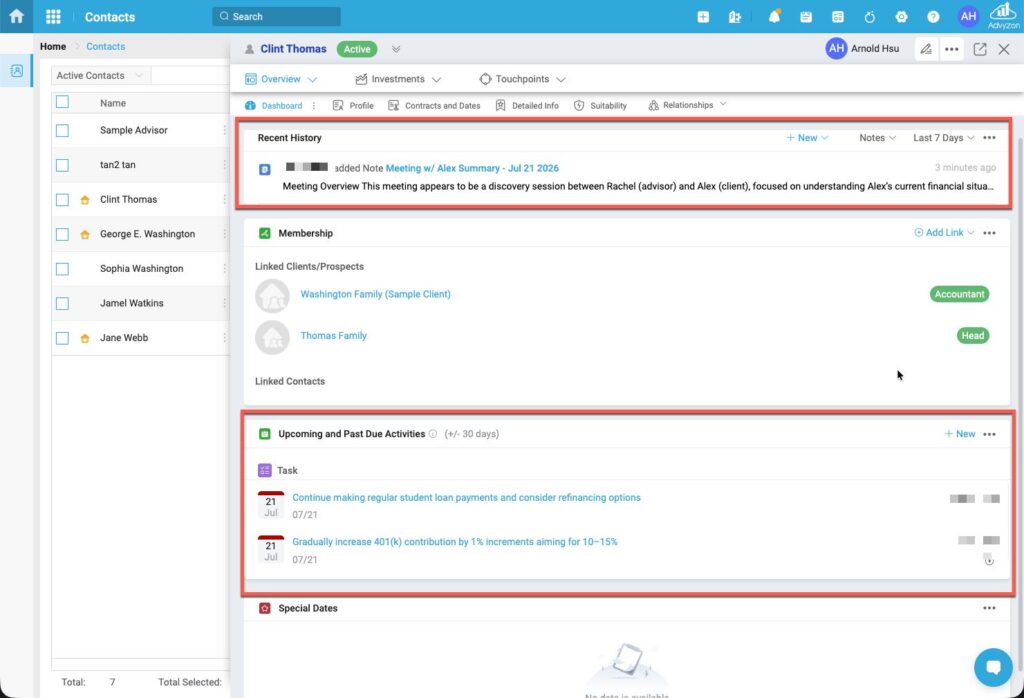
Task: Select Jane Webb in contact list
Action: [x=124, y=338]
